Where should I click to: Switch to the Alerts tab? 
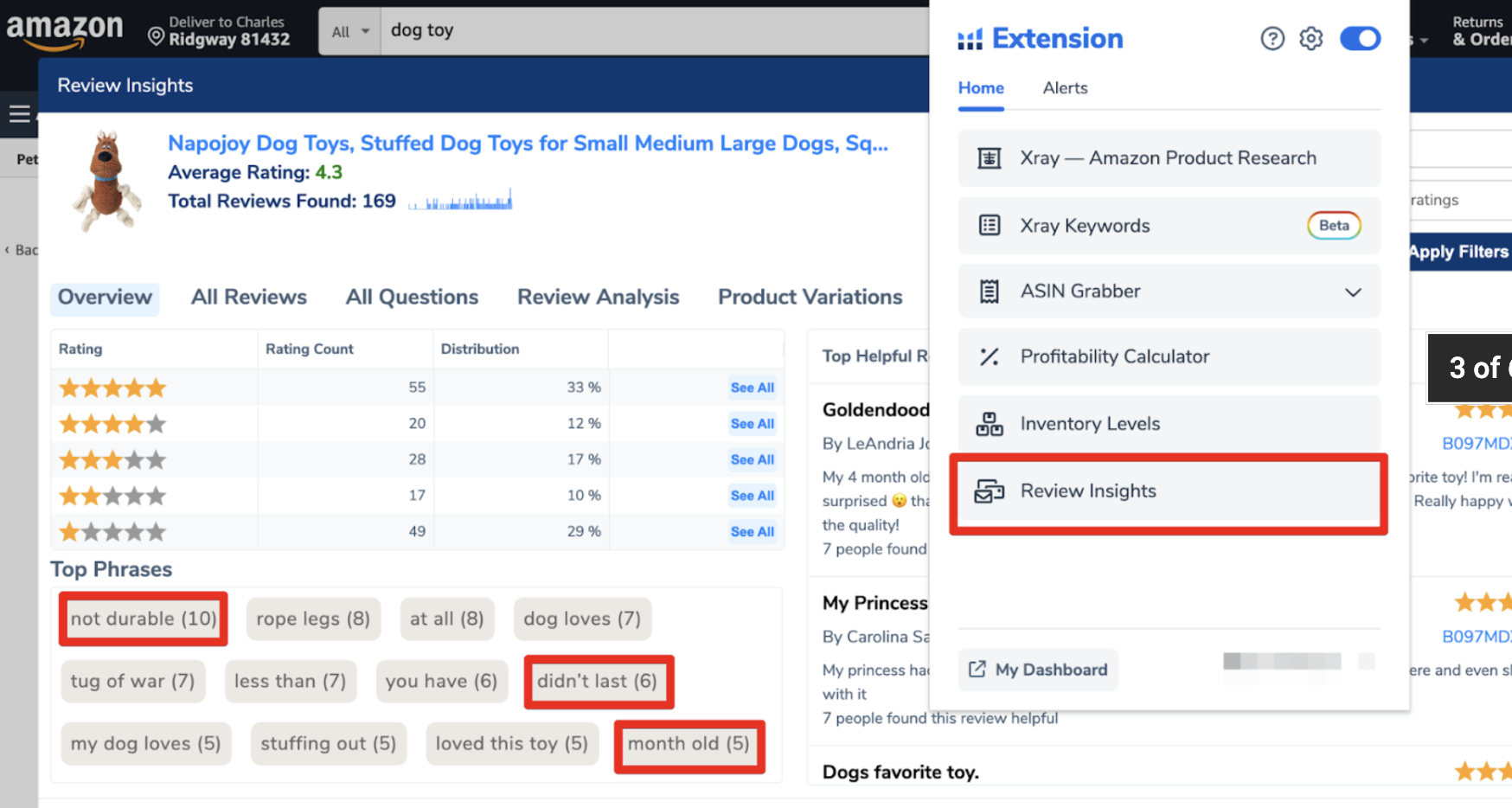click(x=1065, y=88)
